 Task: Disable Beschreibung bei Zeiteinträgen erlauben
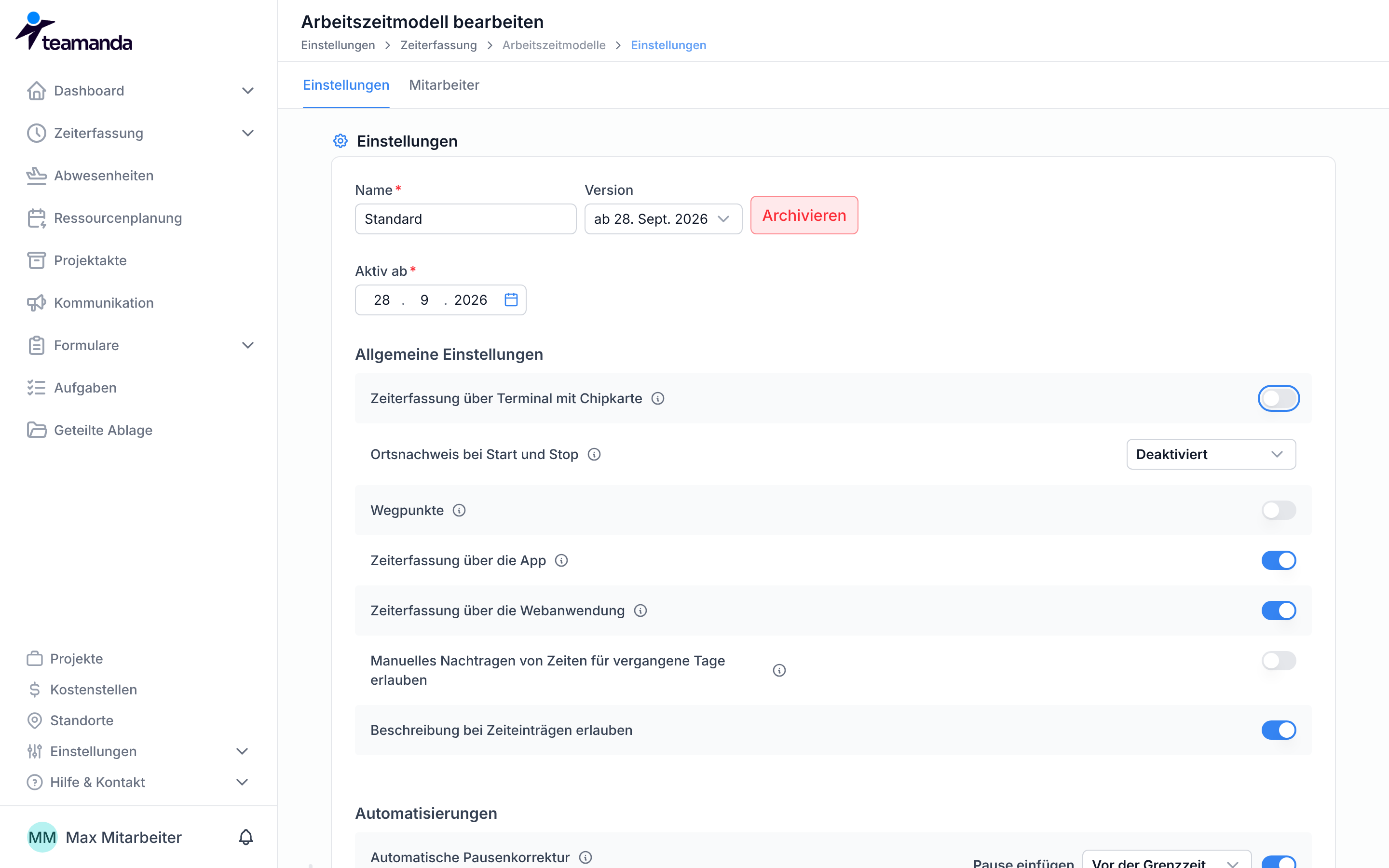(x=1278, y=730)
